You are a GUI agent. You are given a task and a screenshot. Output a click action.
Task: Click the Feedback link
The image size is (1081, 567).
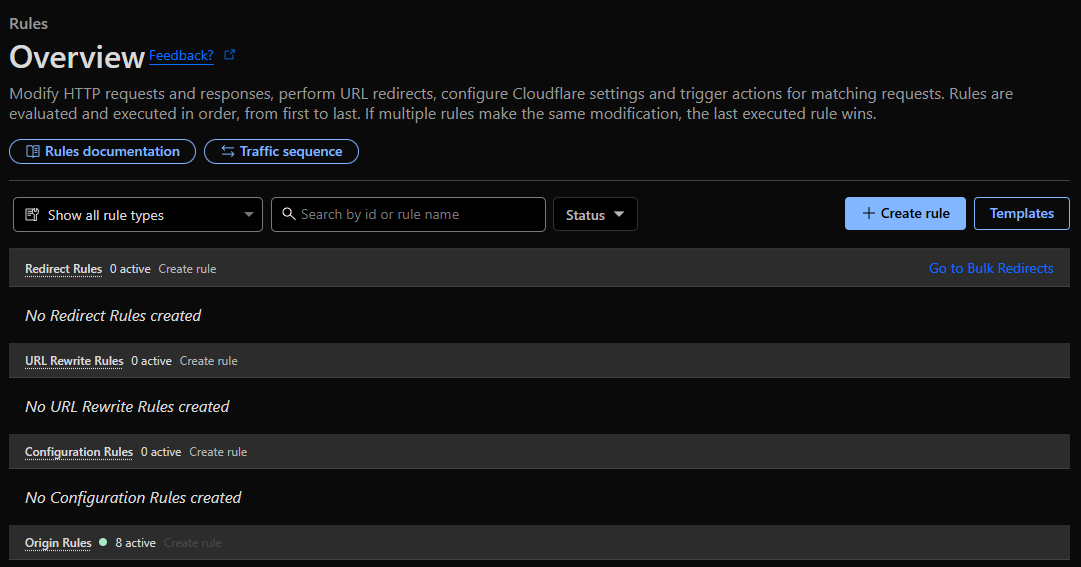click(181, 56)
